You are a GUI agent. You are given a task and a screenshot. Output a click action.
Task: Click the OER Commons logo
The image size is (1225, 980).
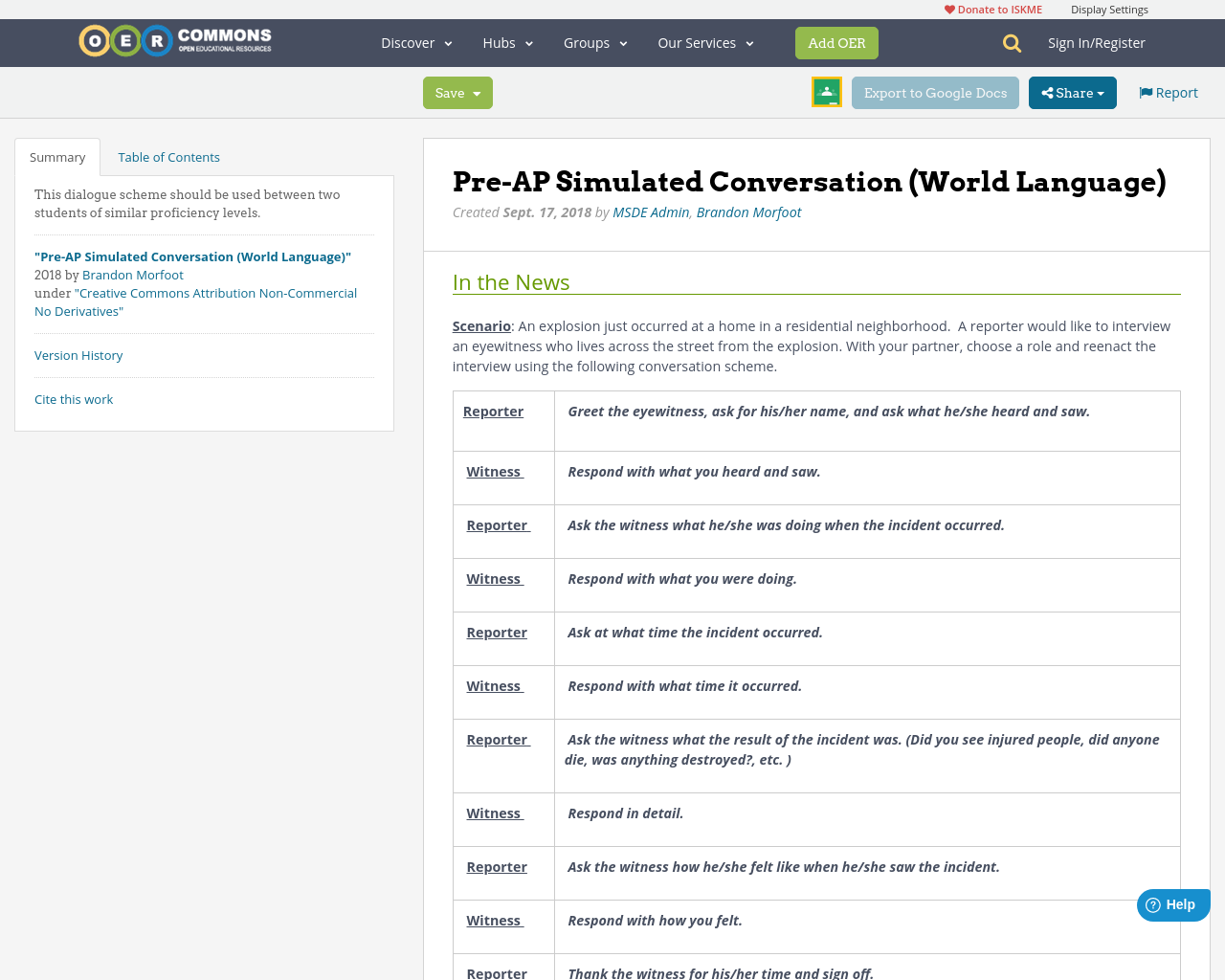point(174,39)
